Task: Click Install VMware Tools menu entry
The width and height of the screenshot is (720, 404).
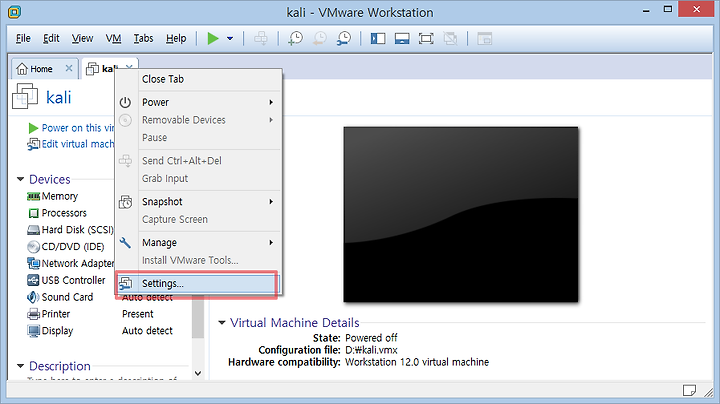Action: click(x=198, y=260)
